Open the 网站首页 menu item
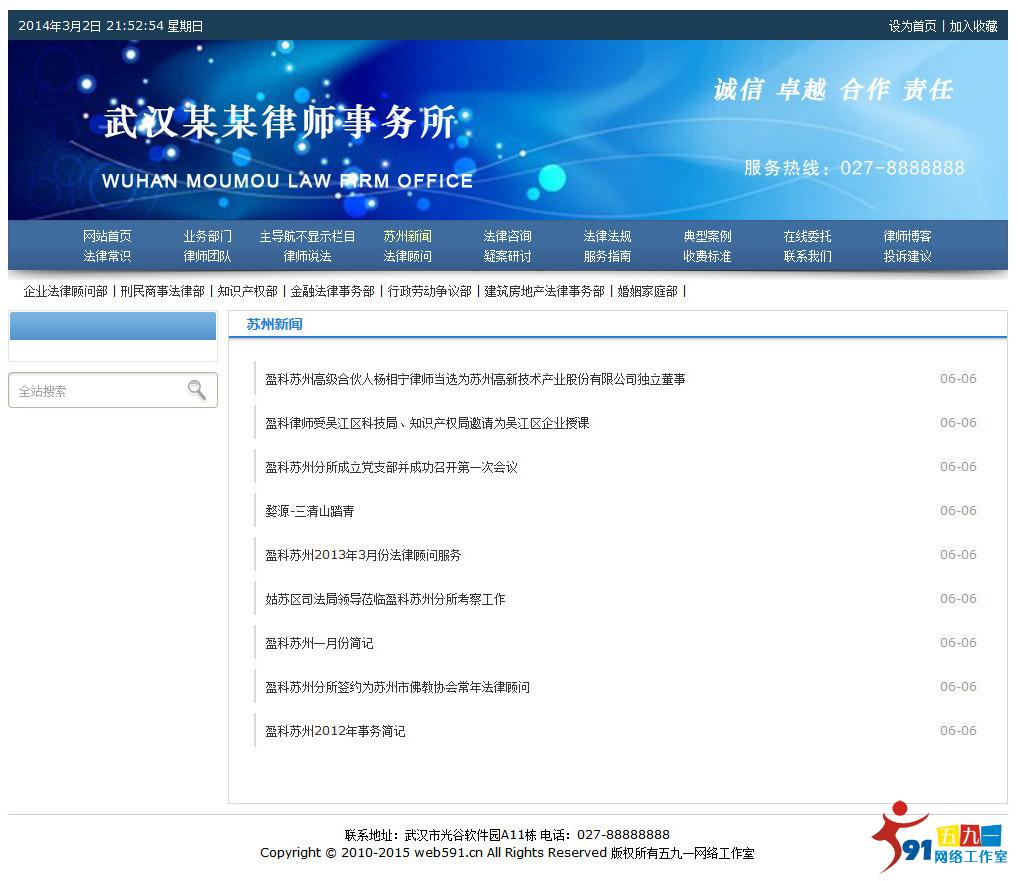Screen dimensions: 1018x881 click(x=108, y=236)
